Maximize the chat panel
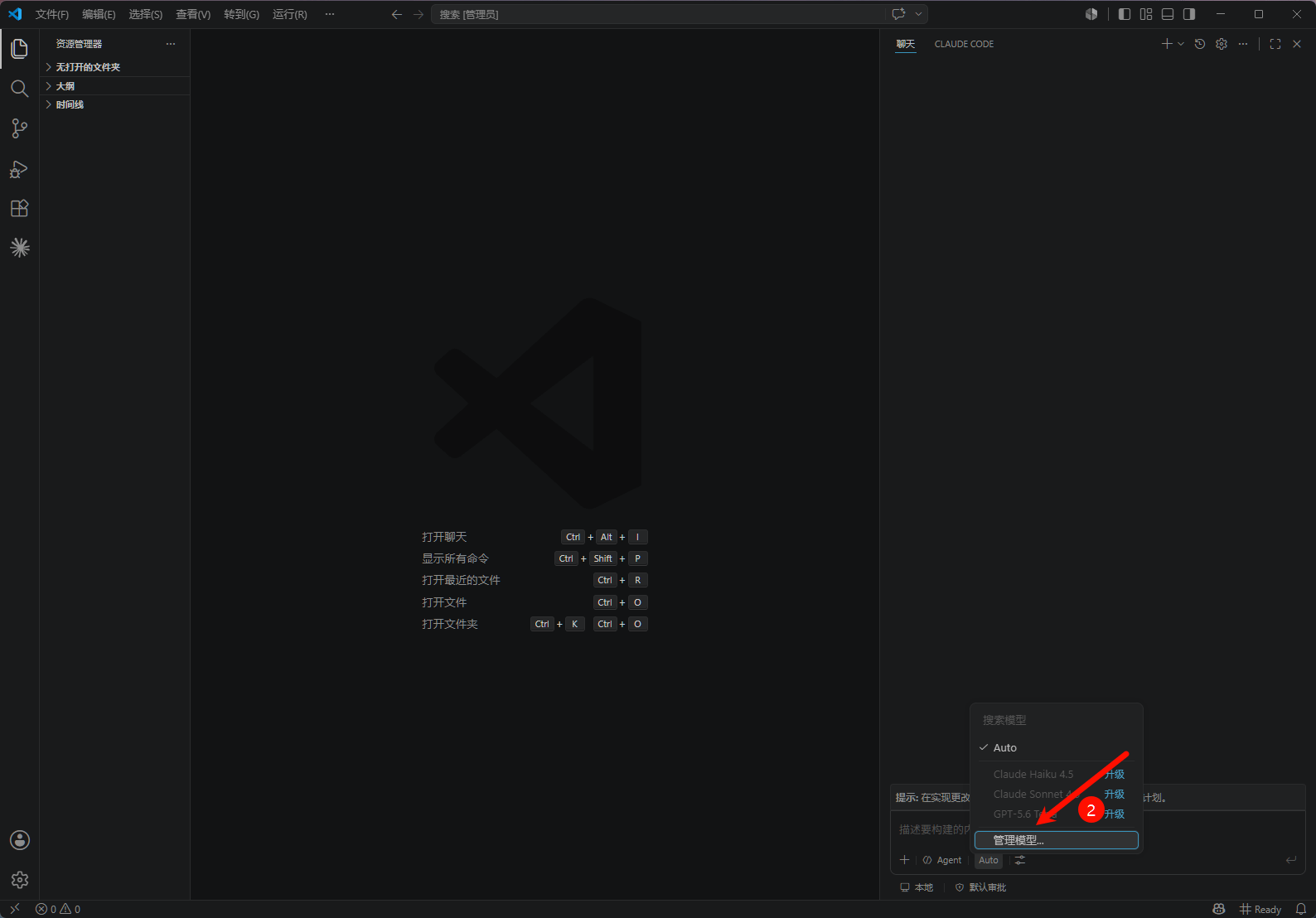 point(1275,44)
